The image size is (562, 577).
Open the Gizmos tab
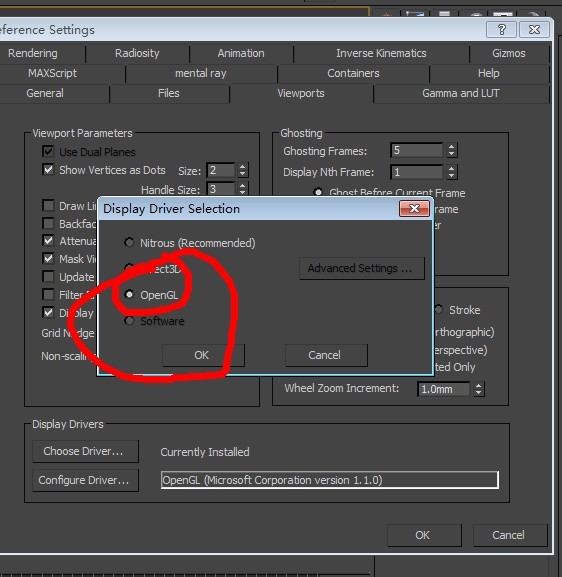pos(509,53)
